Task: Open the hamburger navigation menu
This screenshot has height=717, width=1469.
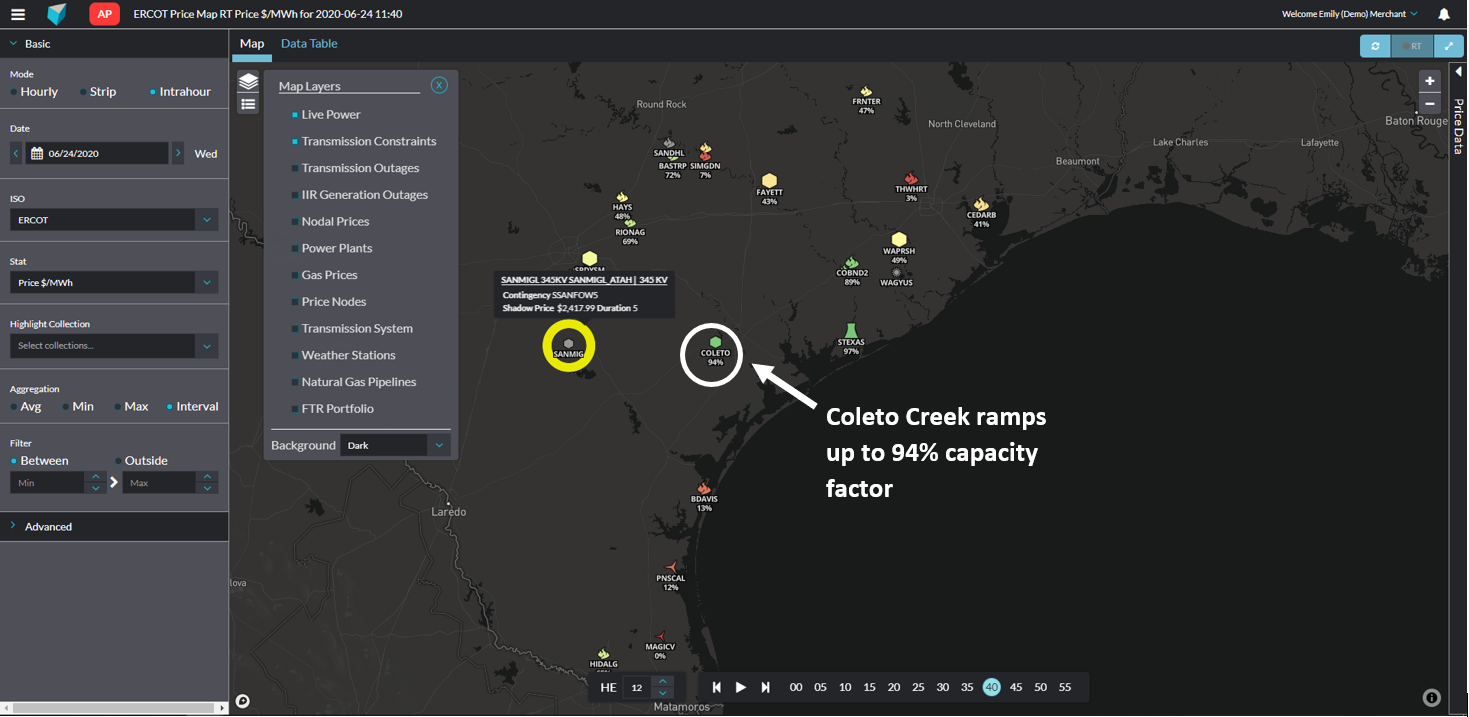Action: [17, 14]
